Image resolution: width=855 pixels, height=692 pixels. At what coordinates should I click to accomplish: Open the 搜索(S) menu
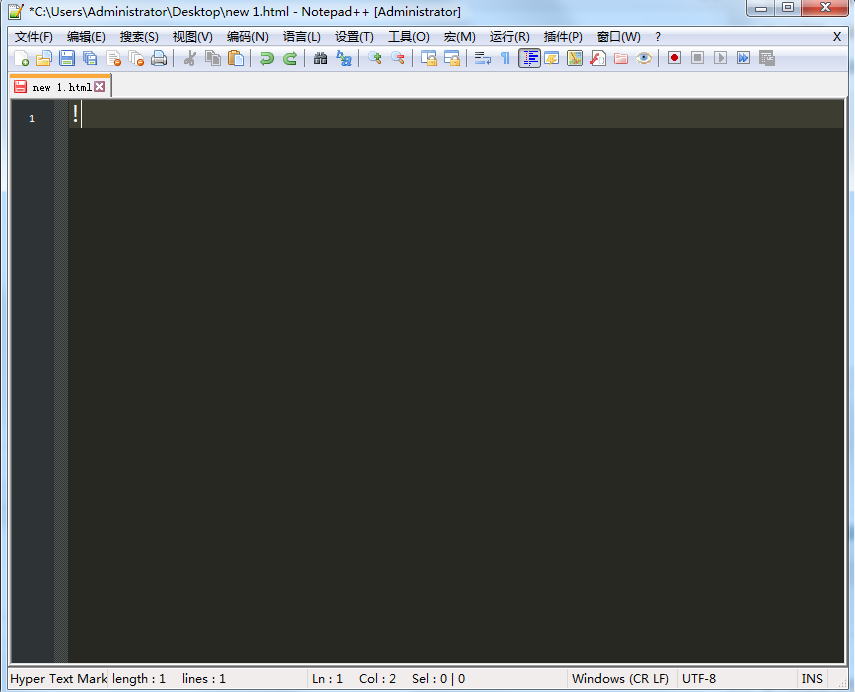(x=139, y=37)
